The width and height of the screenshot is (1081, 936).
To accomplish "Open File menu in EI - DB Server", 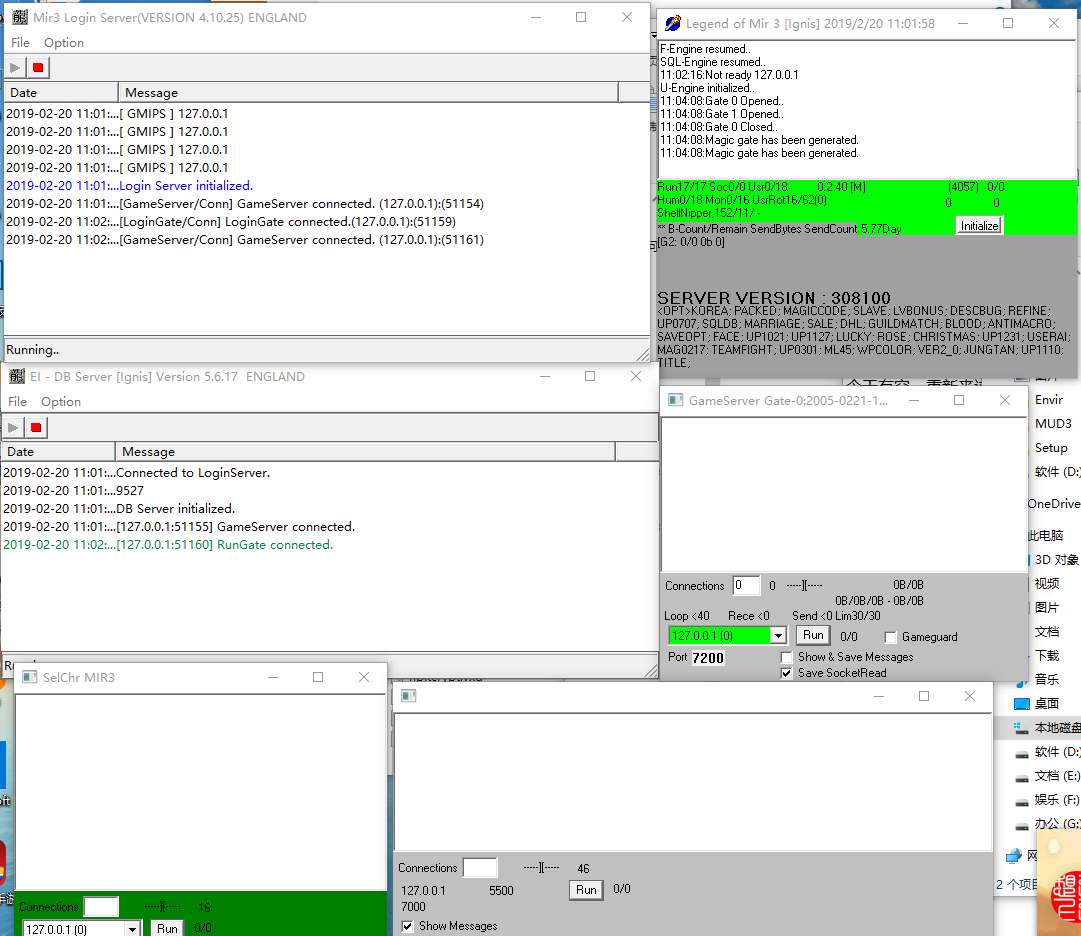I will point(17,402).
